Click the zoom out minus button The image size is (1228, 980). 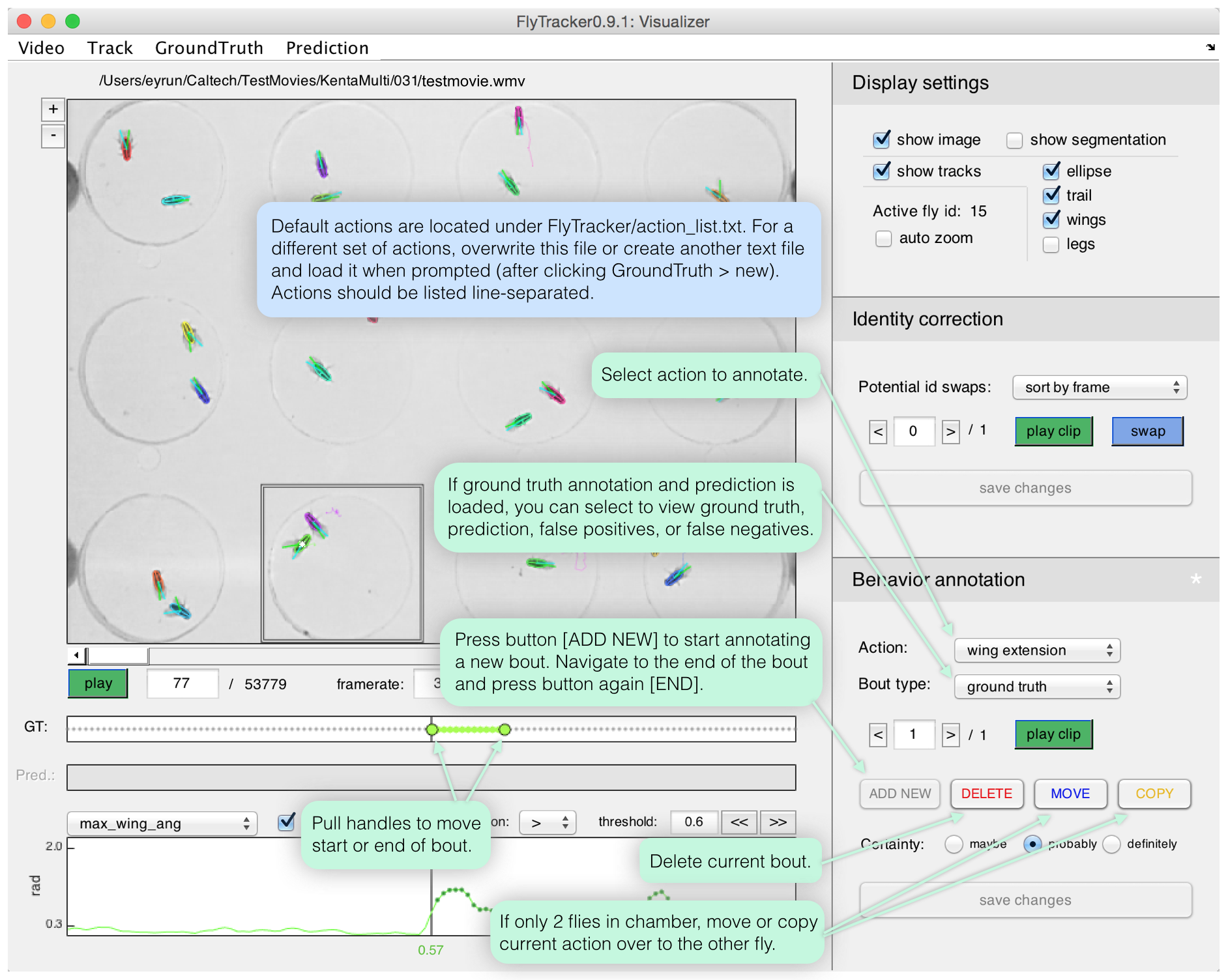tap(53, 136)
